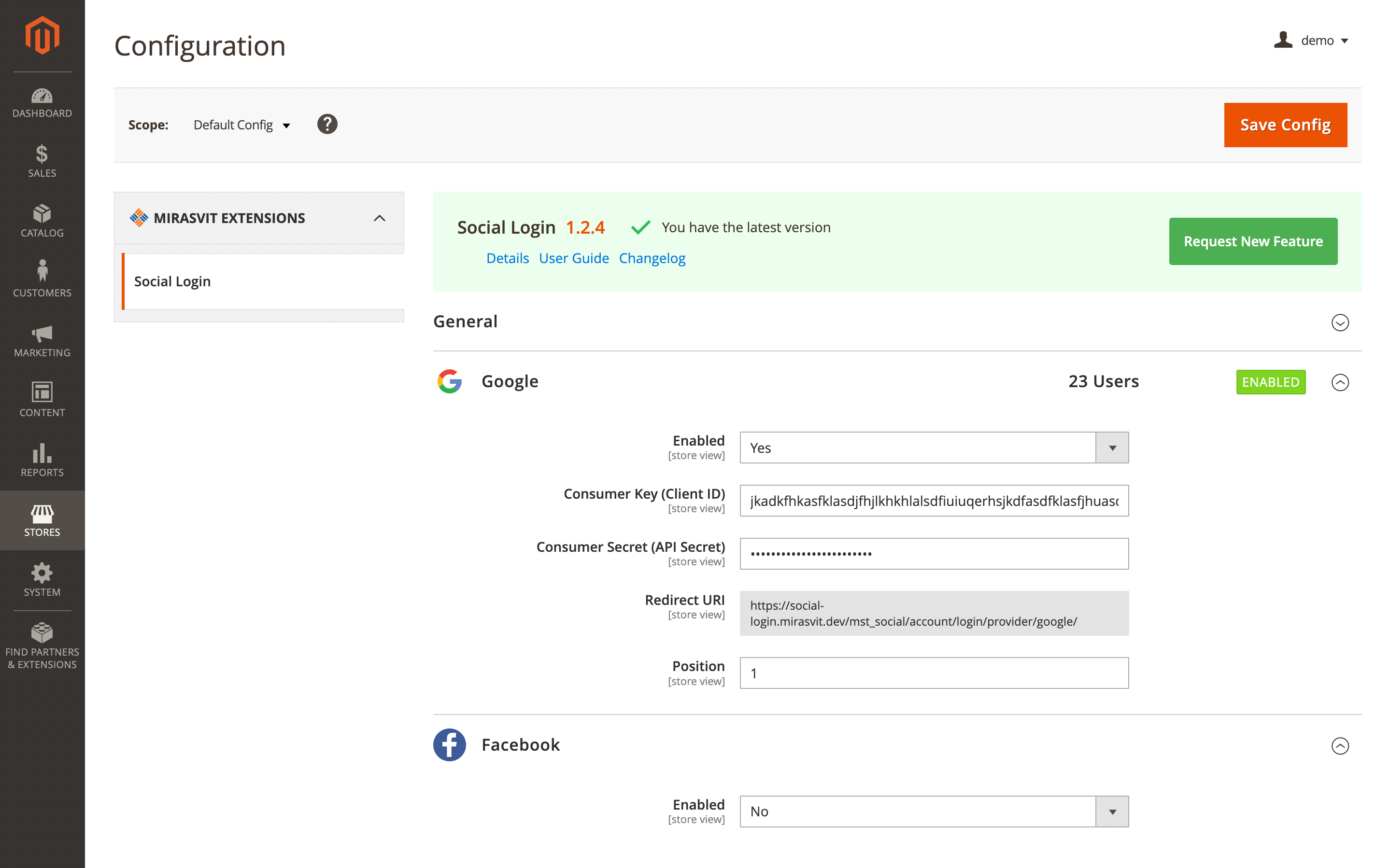Open the User Guide link
The height and width of the screenshot is (868, 1390).
(574, 258)
